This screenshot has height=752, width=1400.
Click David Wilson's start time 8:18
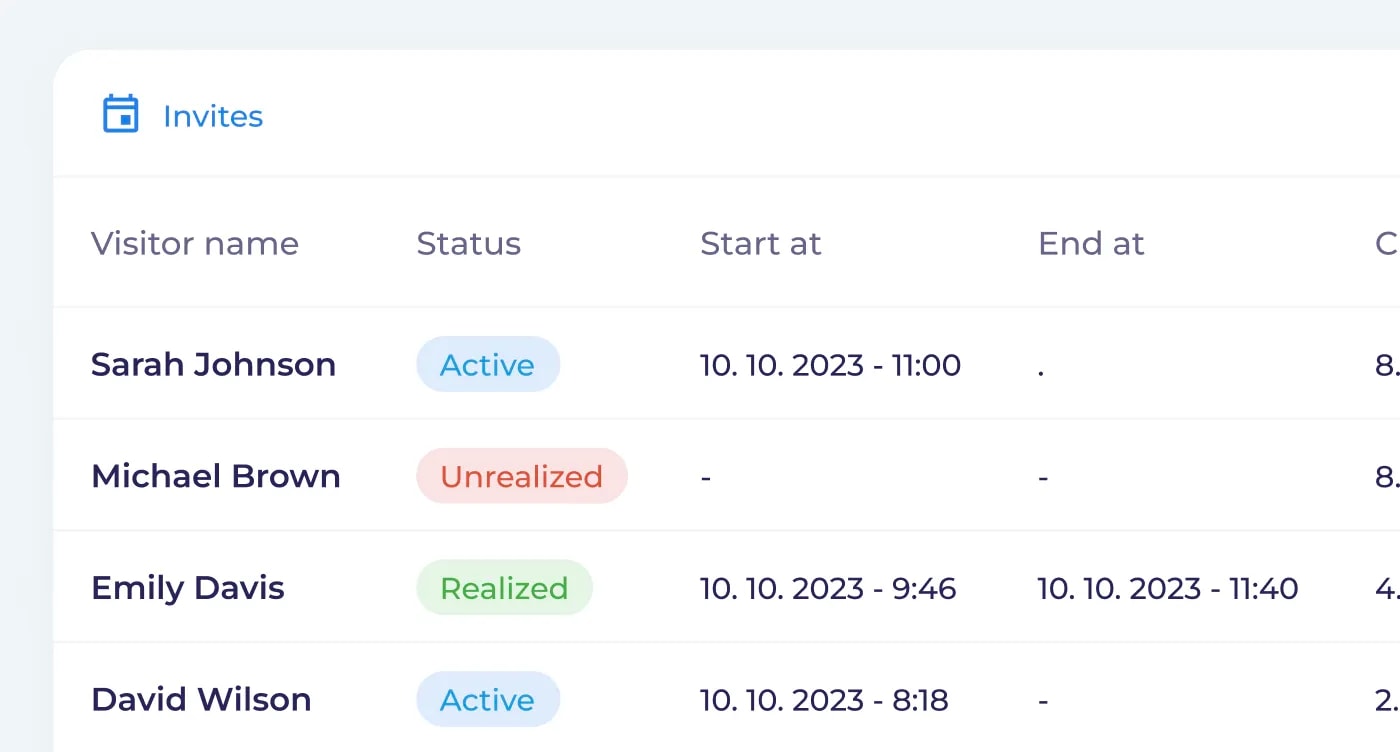(824, 700)
